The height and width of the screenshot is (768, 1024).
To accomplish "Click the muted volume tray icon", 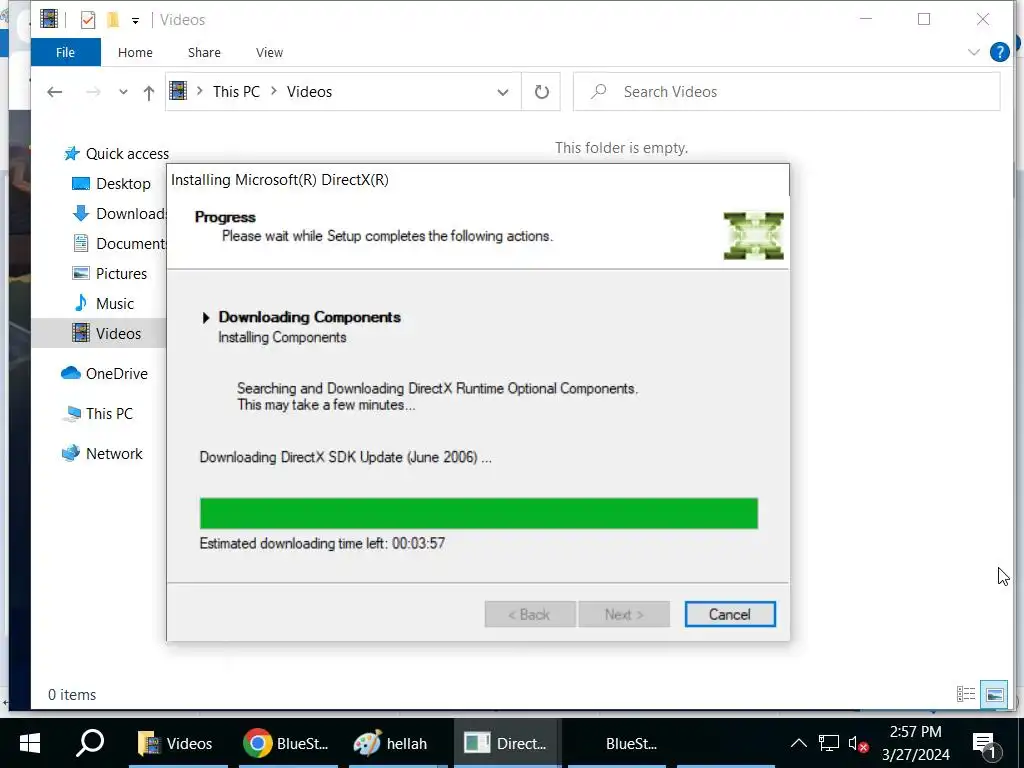I will [x=857, y=743].
